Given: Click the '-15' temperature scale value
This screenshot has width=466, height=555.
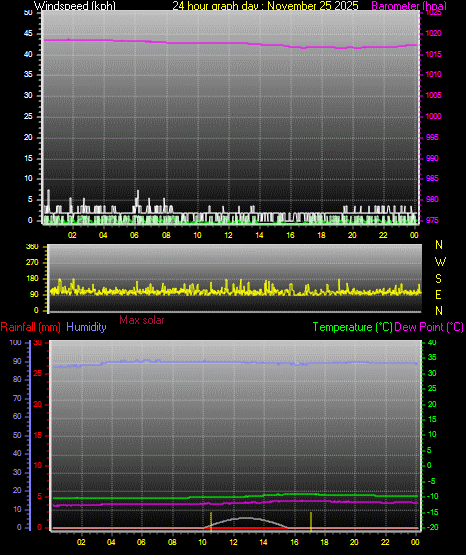Looking at the screenshot, I should (x=432, y=512).
